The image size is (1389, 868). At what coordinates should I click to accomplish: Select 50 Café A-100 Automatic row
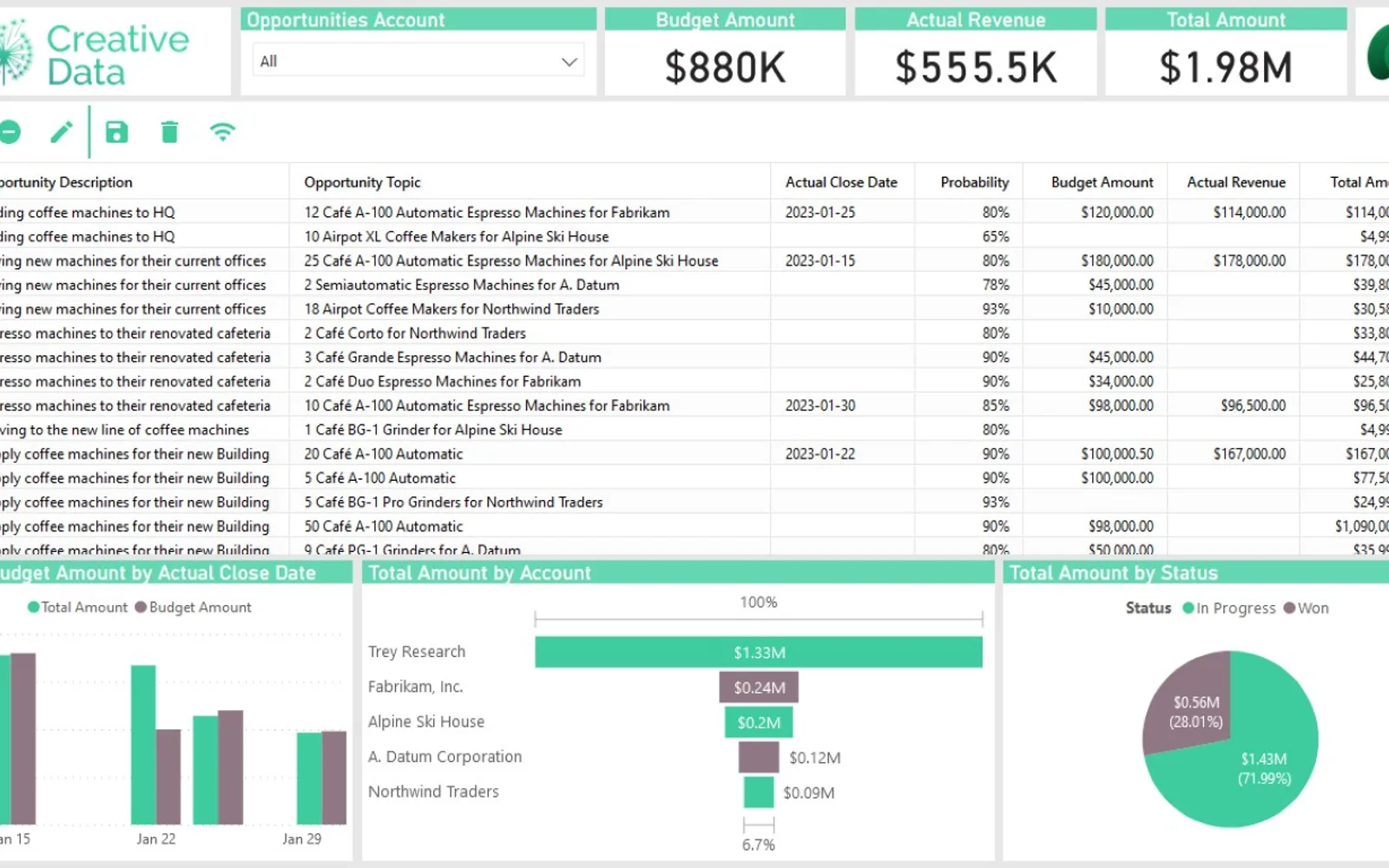(694, 526)
